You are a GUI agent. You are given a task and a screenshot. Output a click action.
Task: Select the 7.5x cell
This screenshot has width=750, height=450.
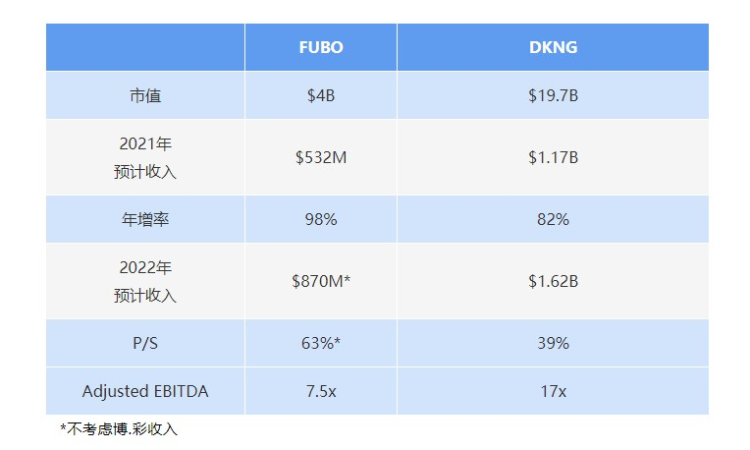point(321,391)
